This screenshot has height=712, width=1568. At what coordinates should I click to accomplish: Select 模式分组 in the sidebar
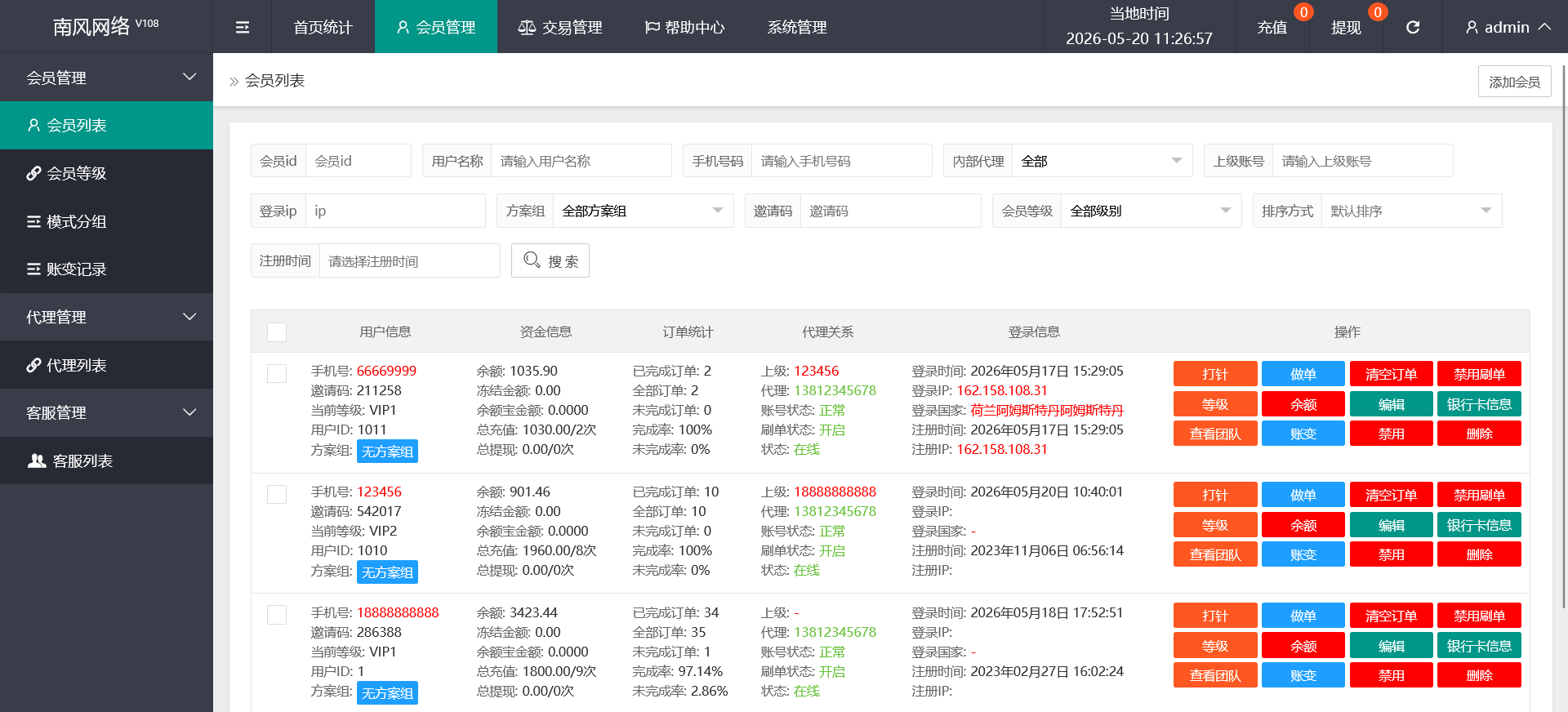106,221
